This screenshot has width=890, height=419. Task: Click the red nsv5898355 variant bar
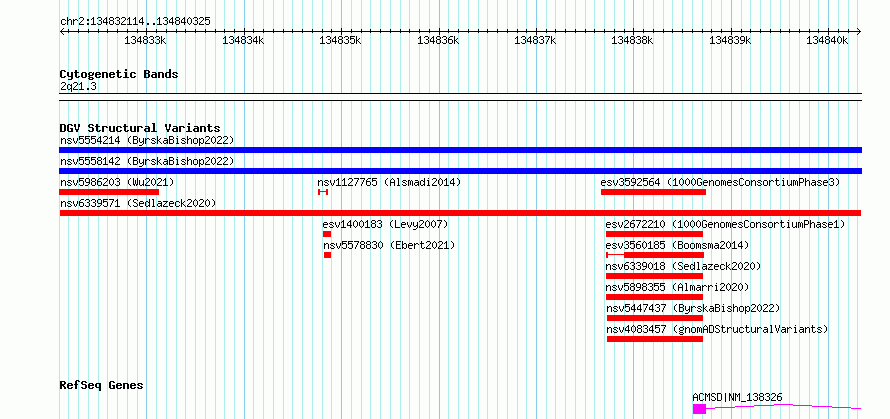pos(654,297)
